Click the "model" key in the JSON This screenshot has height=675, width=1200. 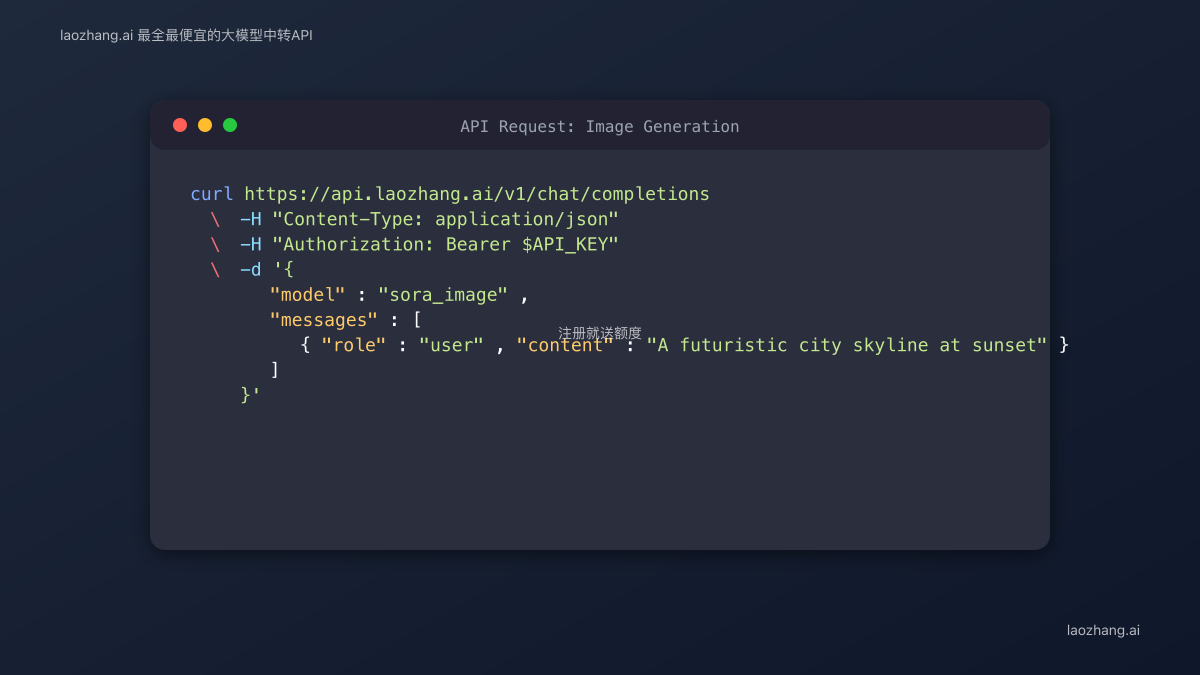coord(307,294)
